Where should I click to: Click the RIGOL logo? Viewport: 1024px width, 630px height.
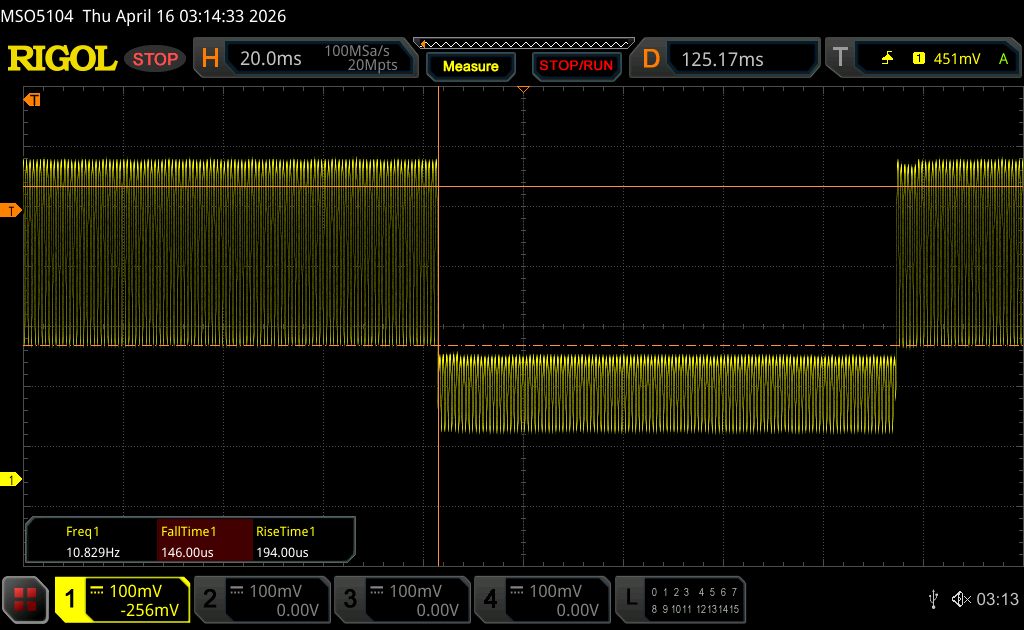(x=62, y=59)
